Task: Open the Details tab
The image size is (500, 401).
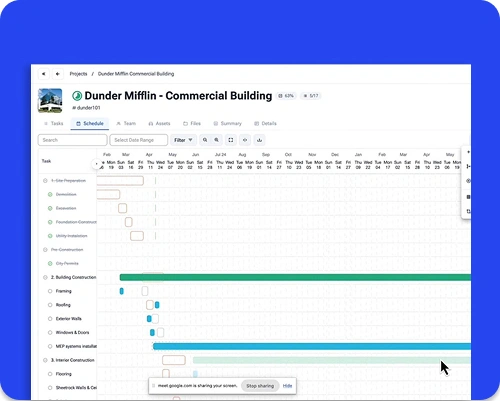Action: tap(266, 123)
